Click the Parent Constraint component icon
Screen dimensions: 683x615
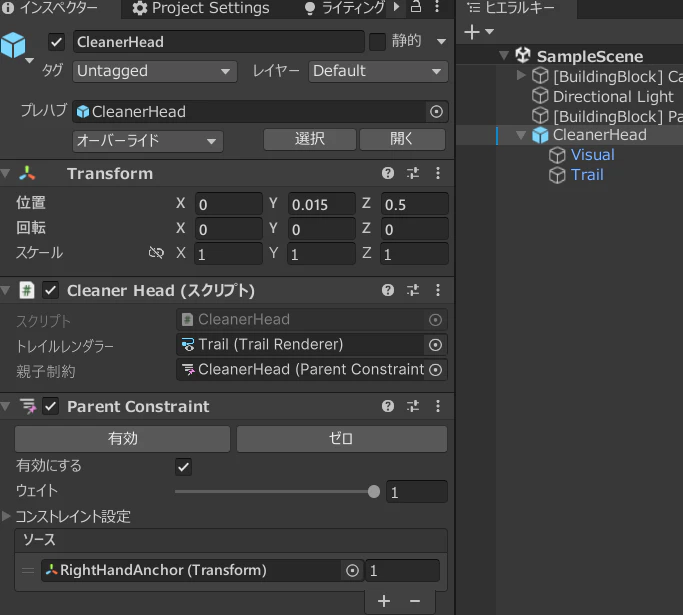28,406
